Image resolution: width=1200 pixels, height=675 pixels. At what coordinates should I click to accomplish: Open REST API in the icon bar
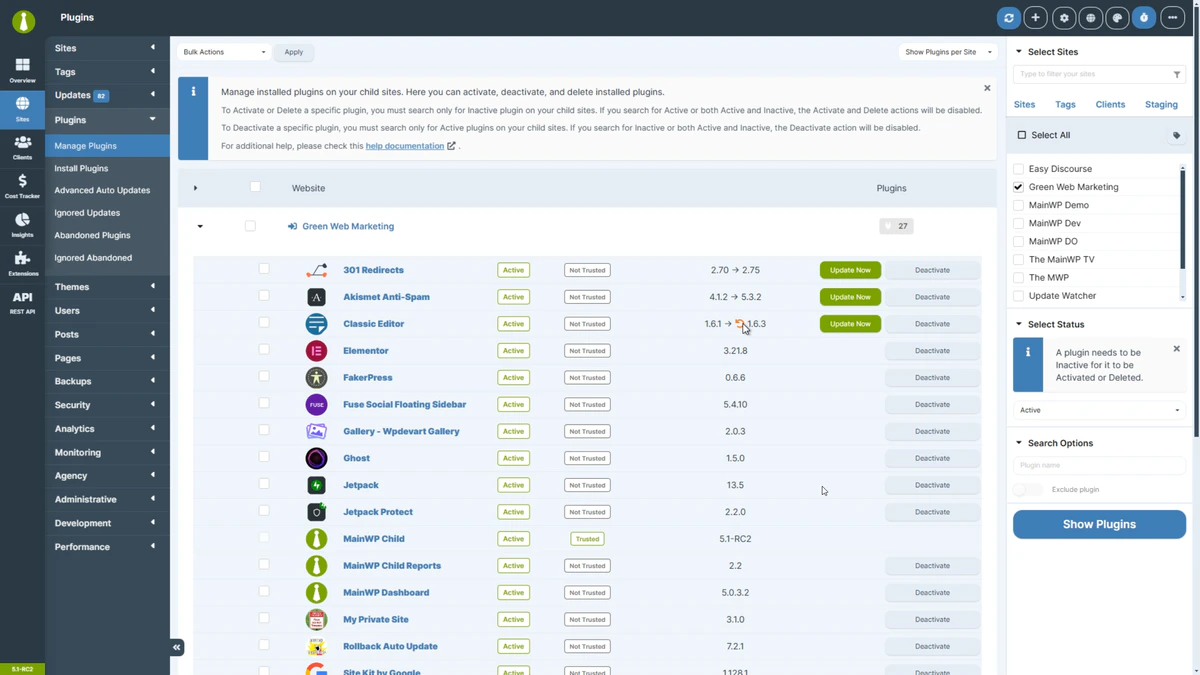click(x=22, y=303)
